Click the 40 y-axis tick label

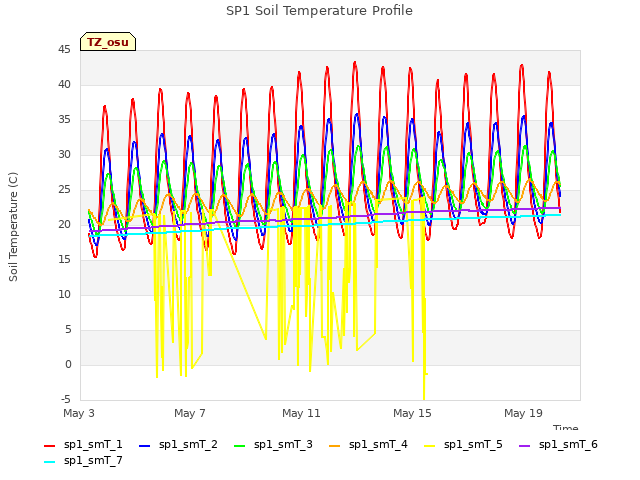click(64, 84)
